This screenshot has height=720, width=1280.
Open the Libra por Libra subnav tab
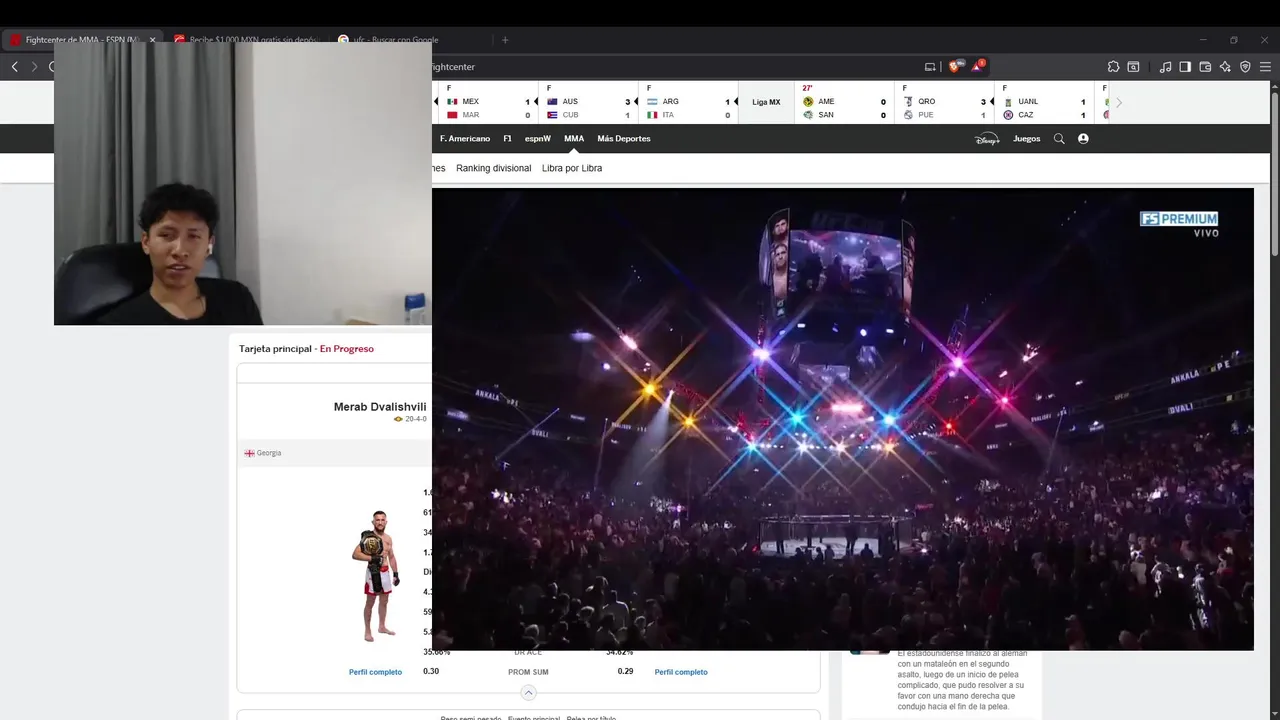(572, 168)
